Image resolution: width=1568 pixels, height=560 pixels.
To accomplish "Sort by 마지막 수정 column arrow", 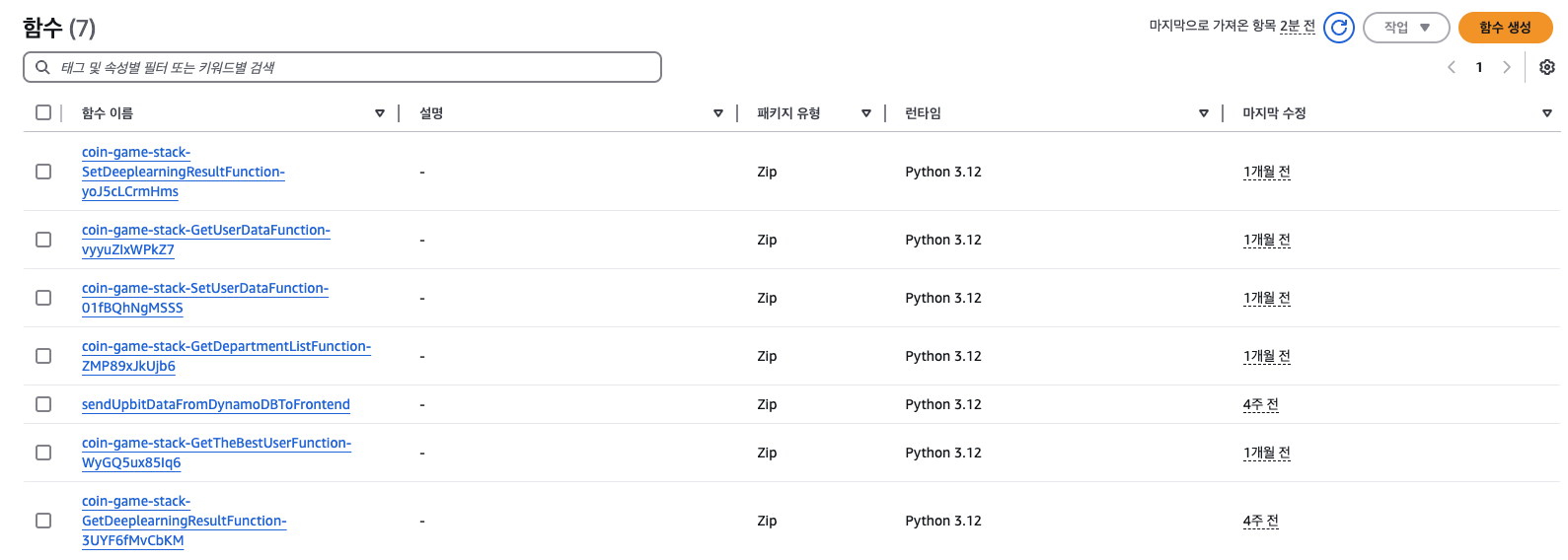I will click(x=1546, y=113).
